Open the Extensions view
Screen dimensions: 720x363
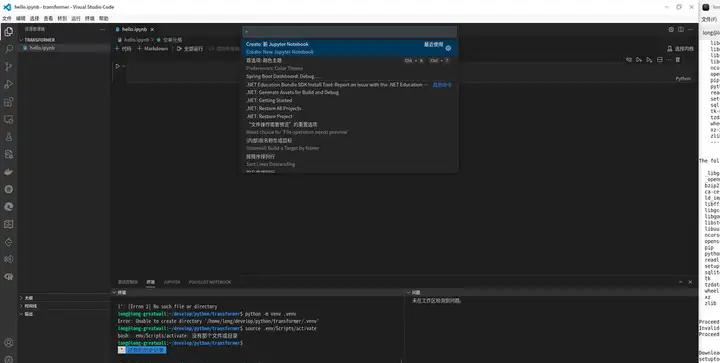click(x=9, y=102)
